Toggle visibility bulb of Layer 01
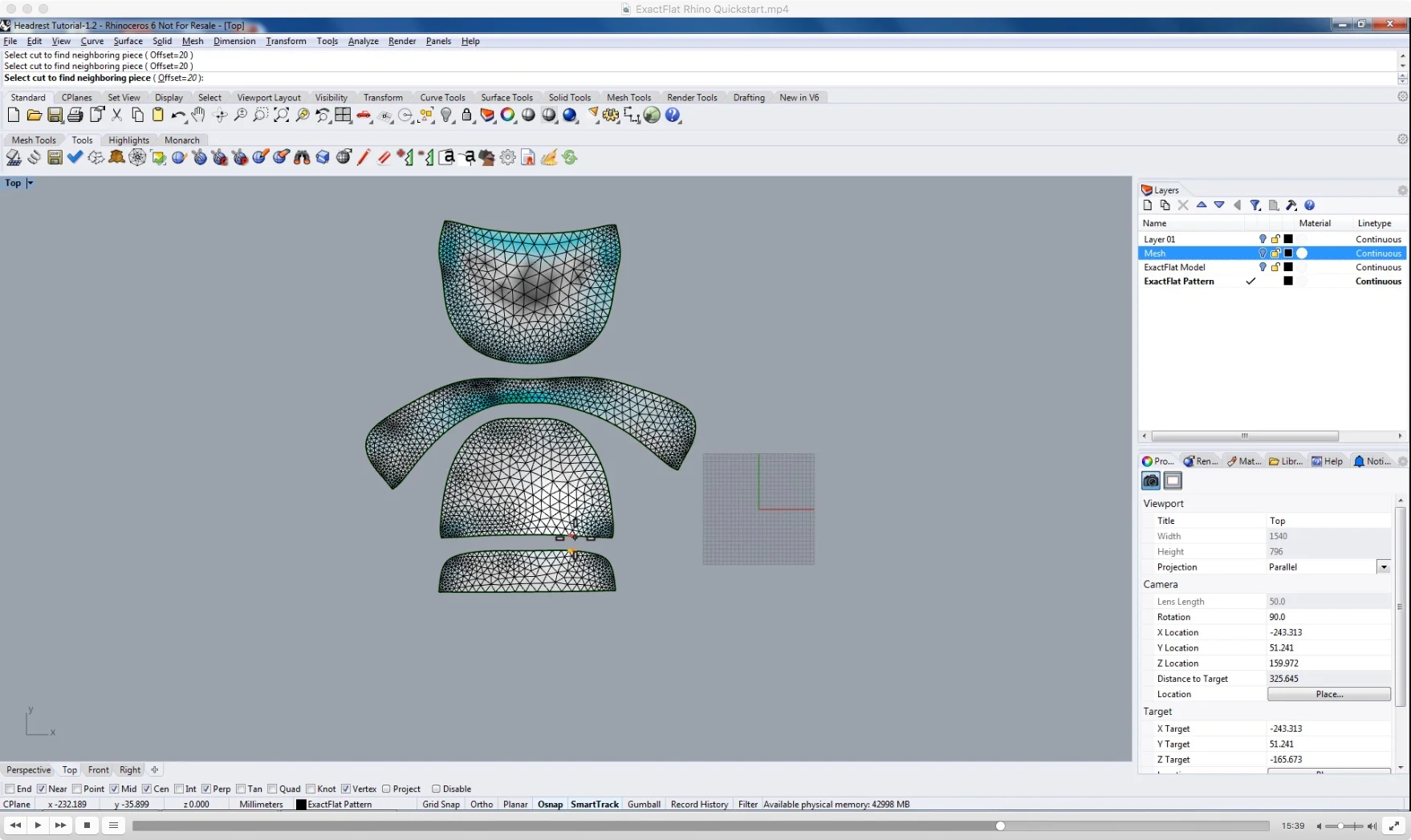Viewport: 1411px width, 840px height. (x=1263, y=239)
